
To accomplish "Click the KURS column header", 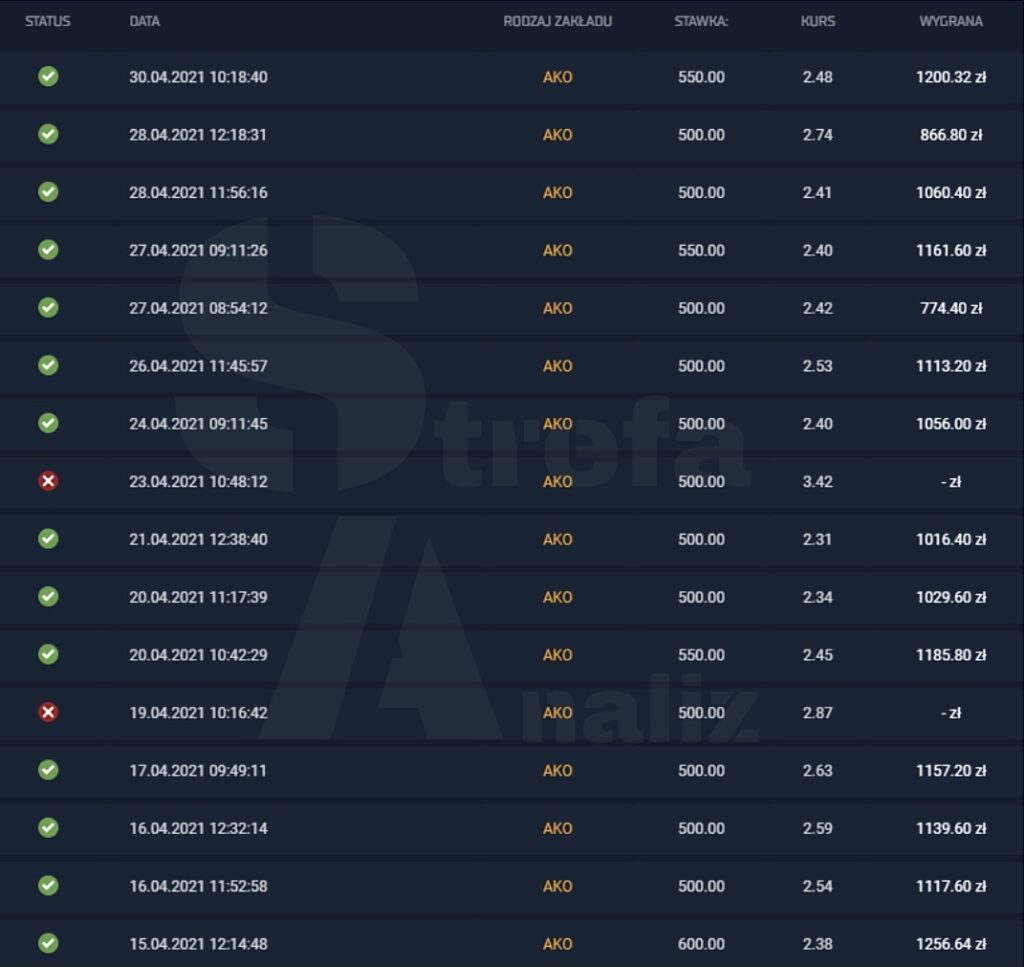I will pos(818,22).
